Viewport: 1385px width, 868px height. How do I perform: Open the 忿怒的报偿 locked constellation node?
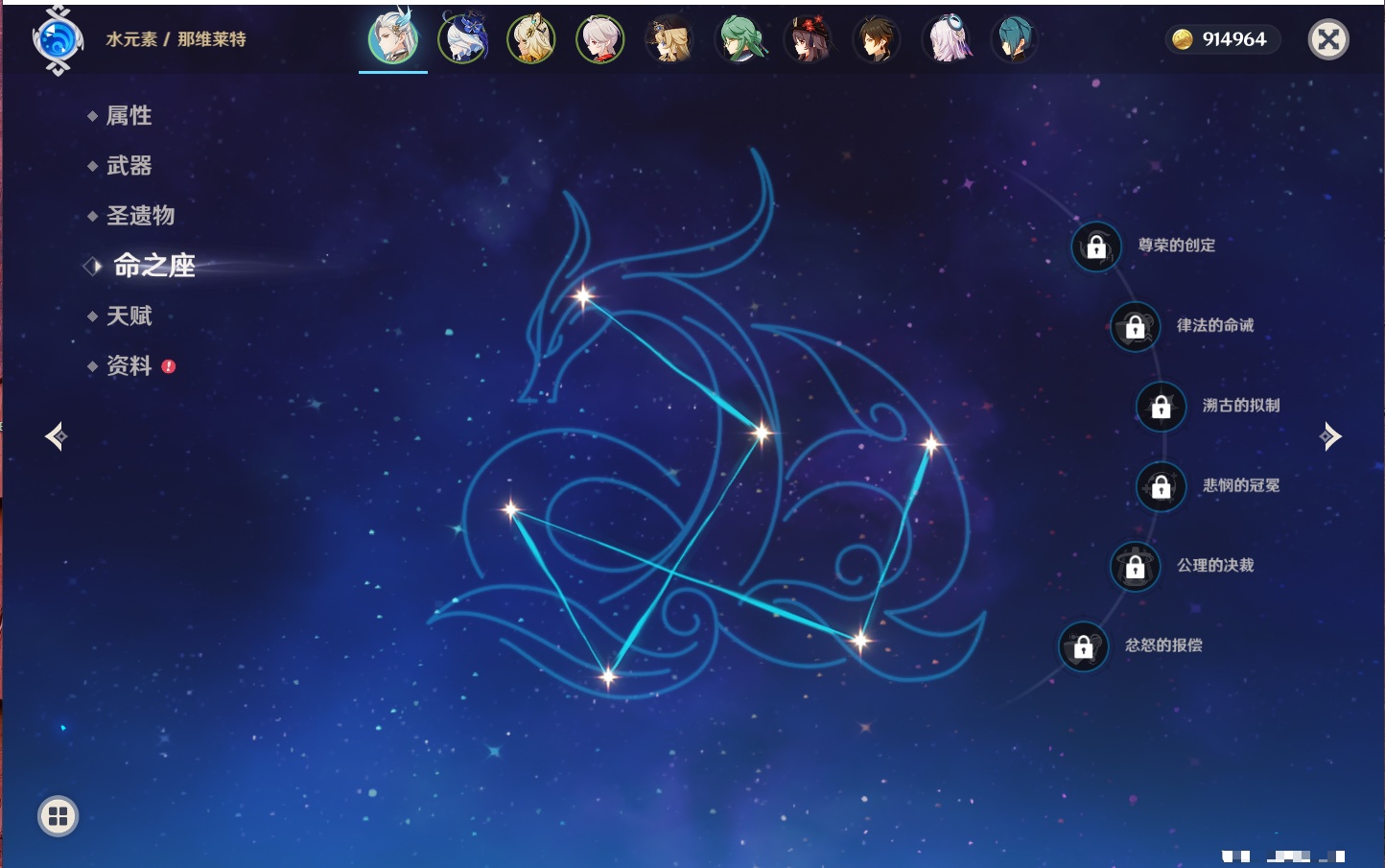(1084, 646)
